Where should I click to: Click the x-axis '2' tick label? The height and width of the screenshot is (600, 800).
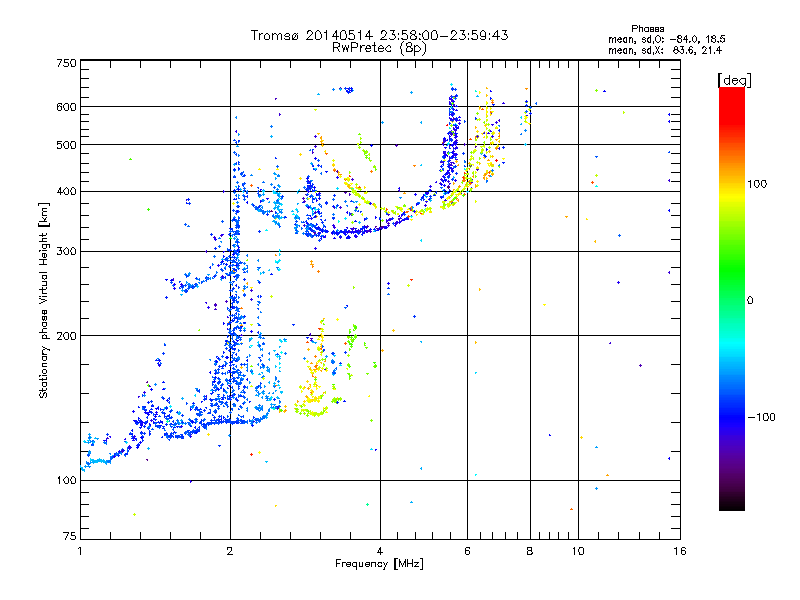(x=230, y=551)
